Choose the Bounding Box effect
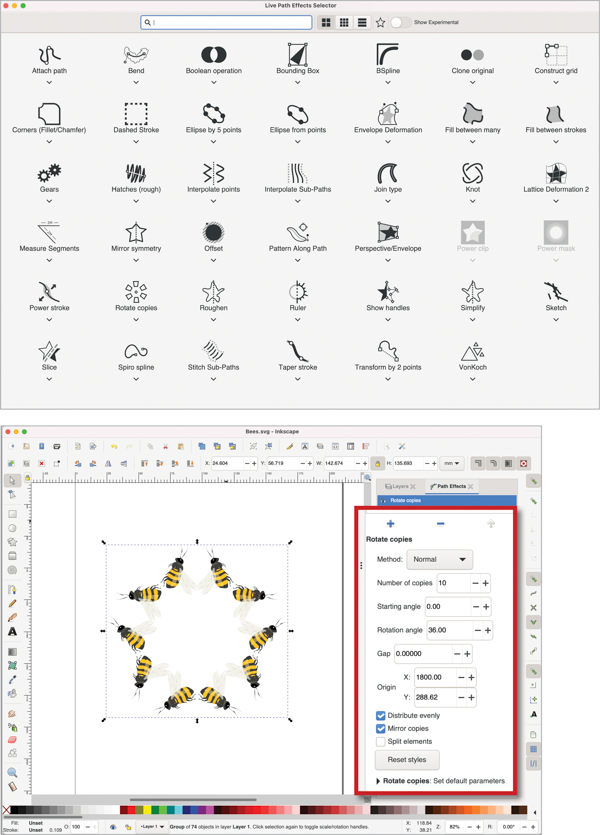Image resolution: width=600 pixels, height=835 pixels. pyautogui.click(x=298, y=60)
